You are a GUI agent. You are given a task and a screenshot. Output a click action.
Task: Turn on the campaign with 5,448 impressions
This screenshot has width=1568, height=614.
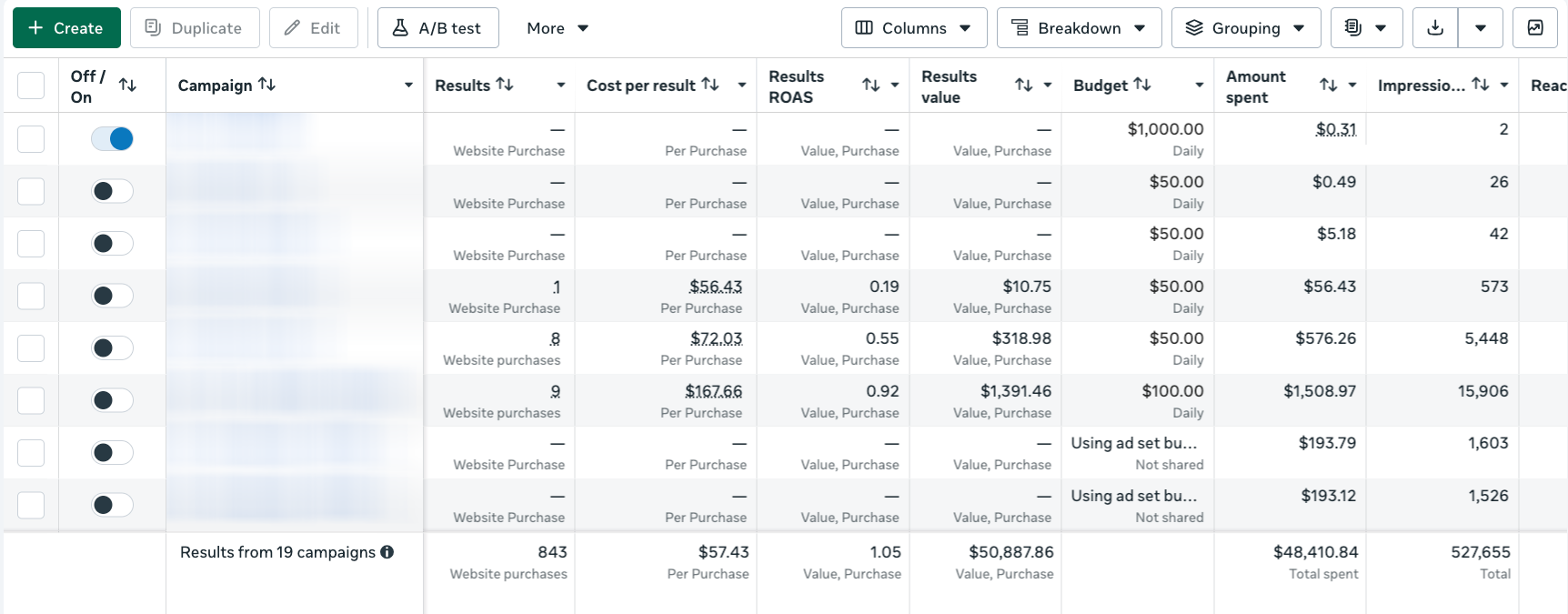click(112, 348)
